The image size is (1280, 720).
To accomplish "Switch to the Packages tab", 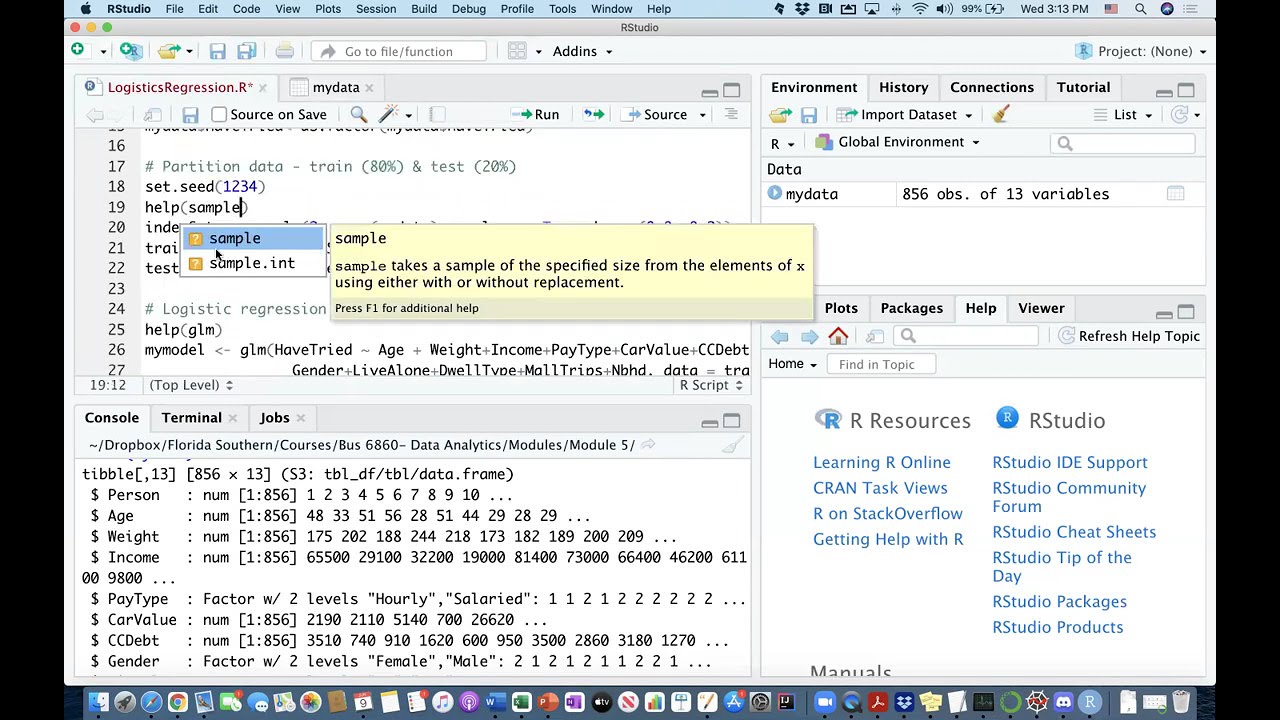I will (911, 308).
